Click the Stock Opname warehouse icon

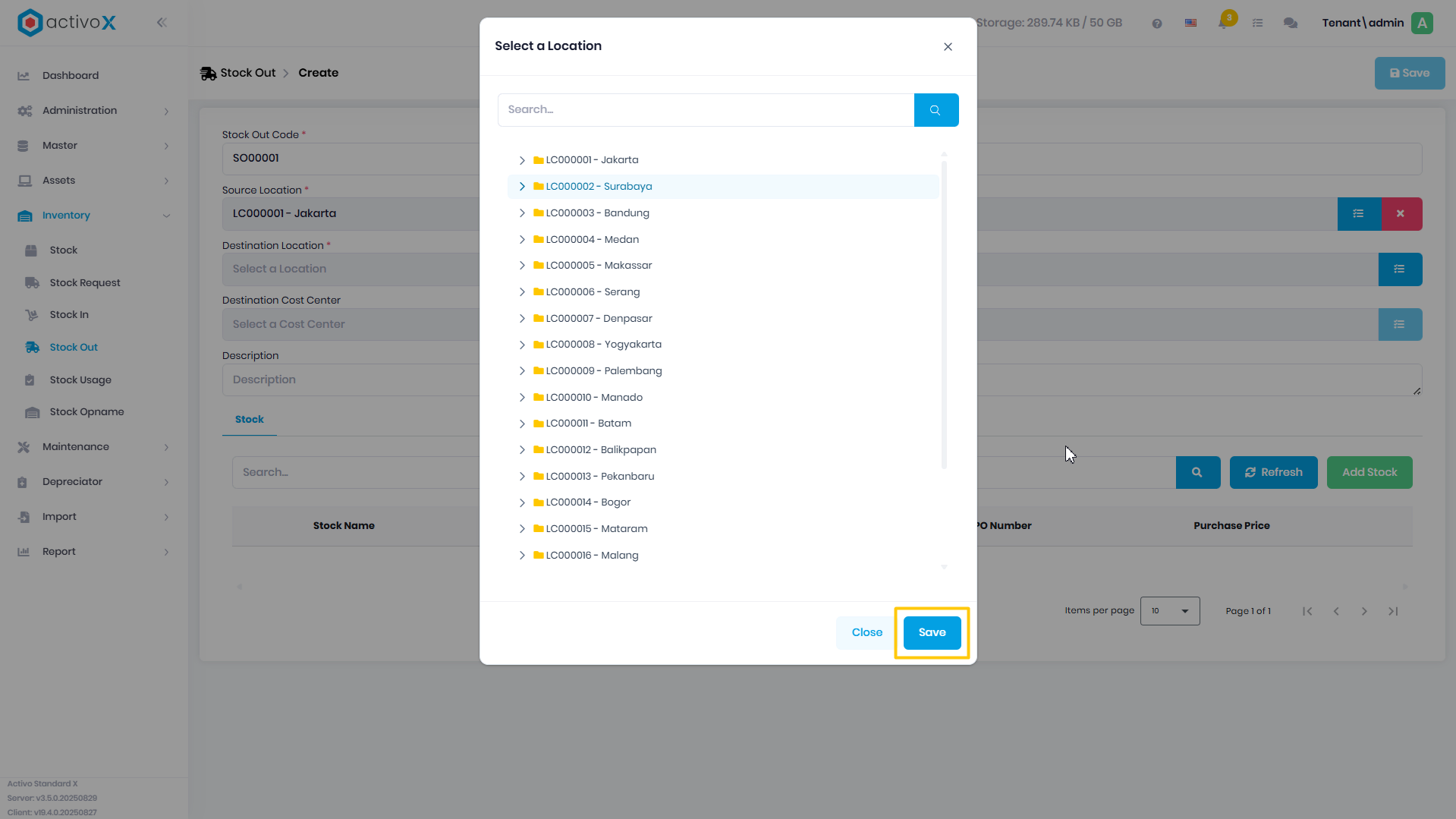(32, 412)
